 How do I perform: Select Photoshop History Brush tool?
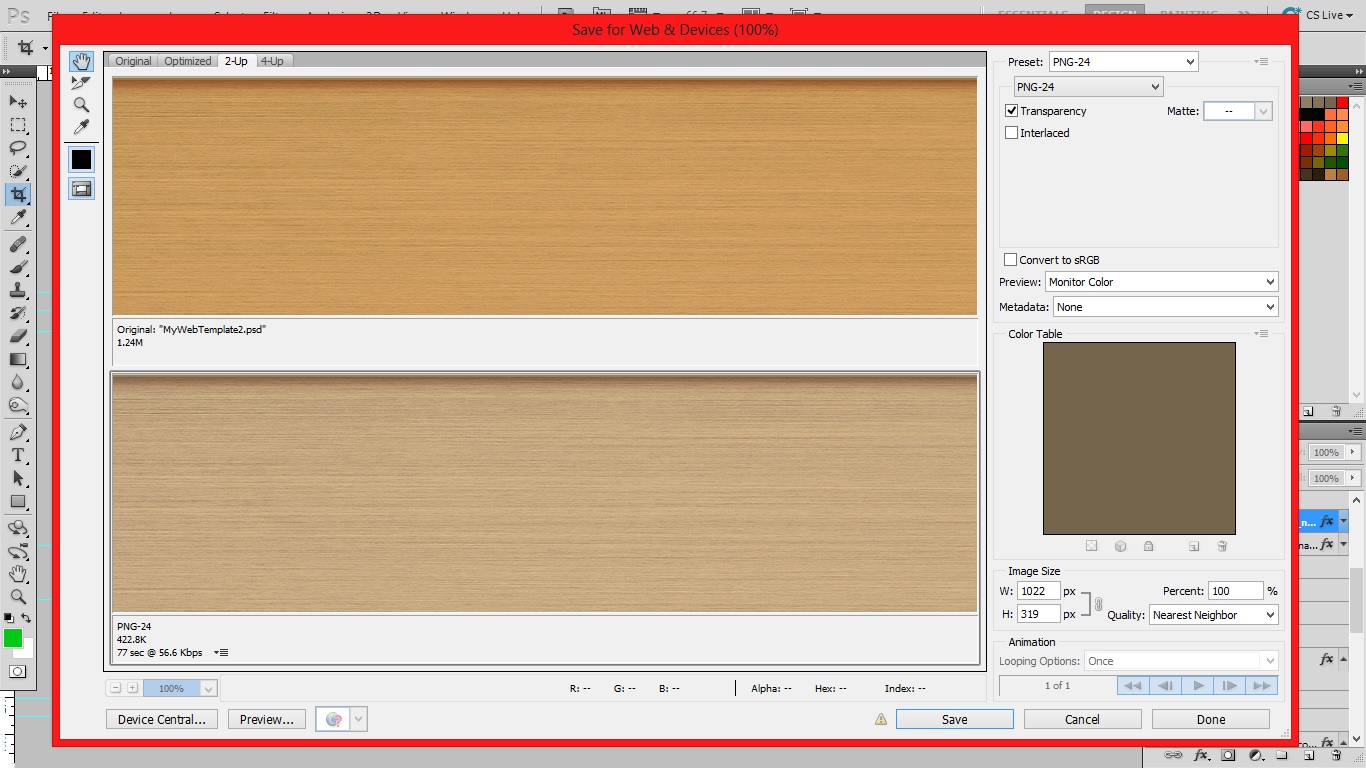(18, 313)
